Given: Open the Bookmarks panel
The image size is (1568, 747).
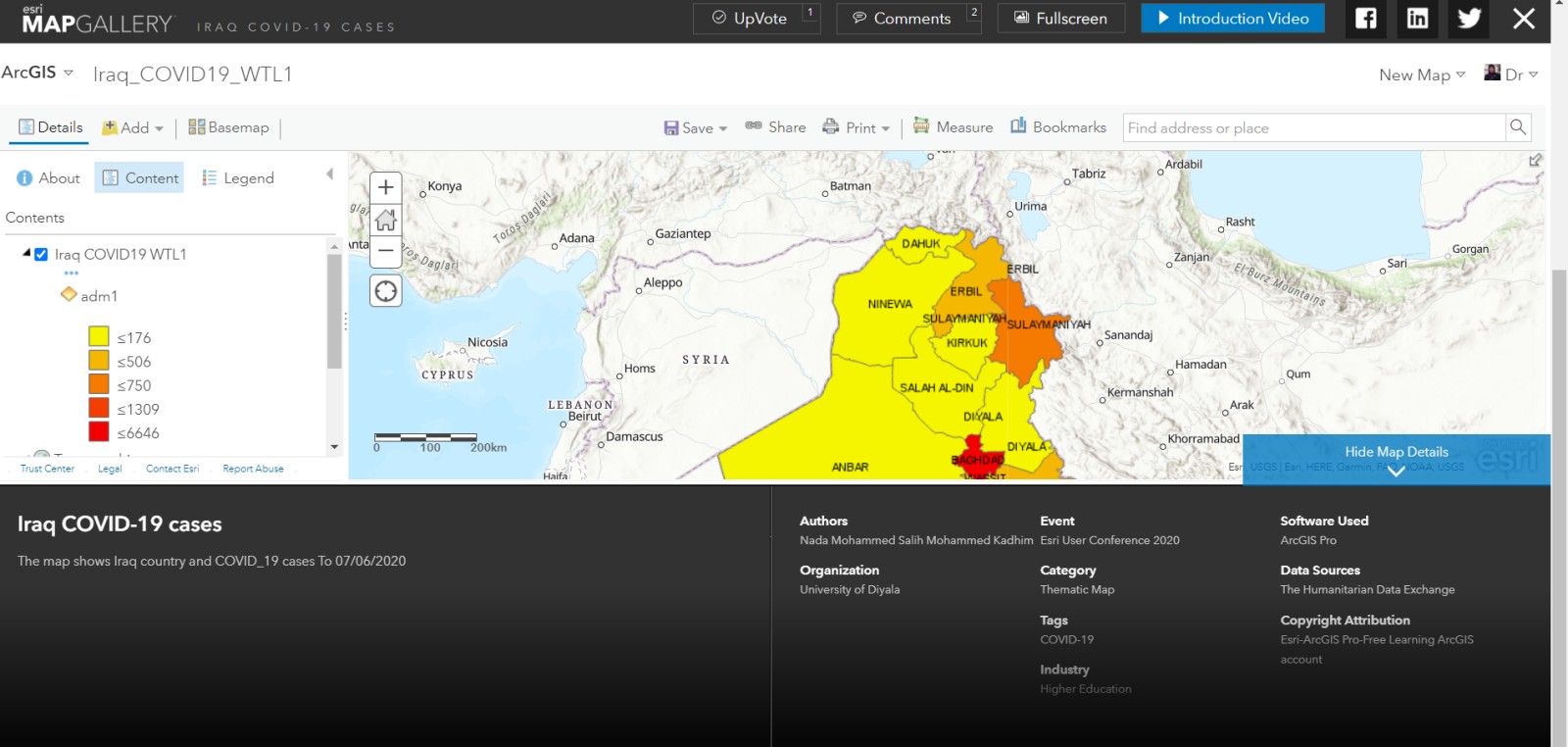Looking at the screenshot, I should click(1058, 126).
